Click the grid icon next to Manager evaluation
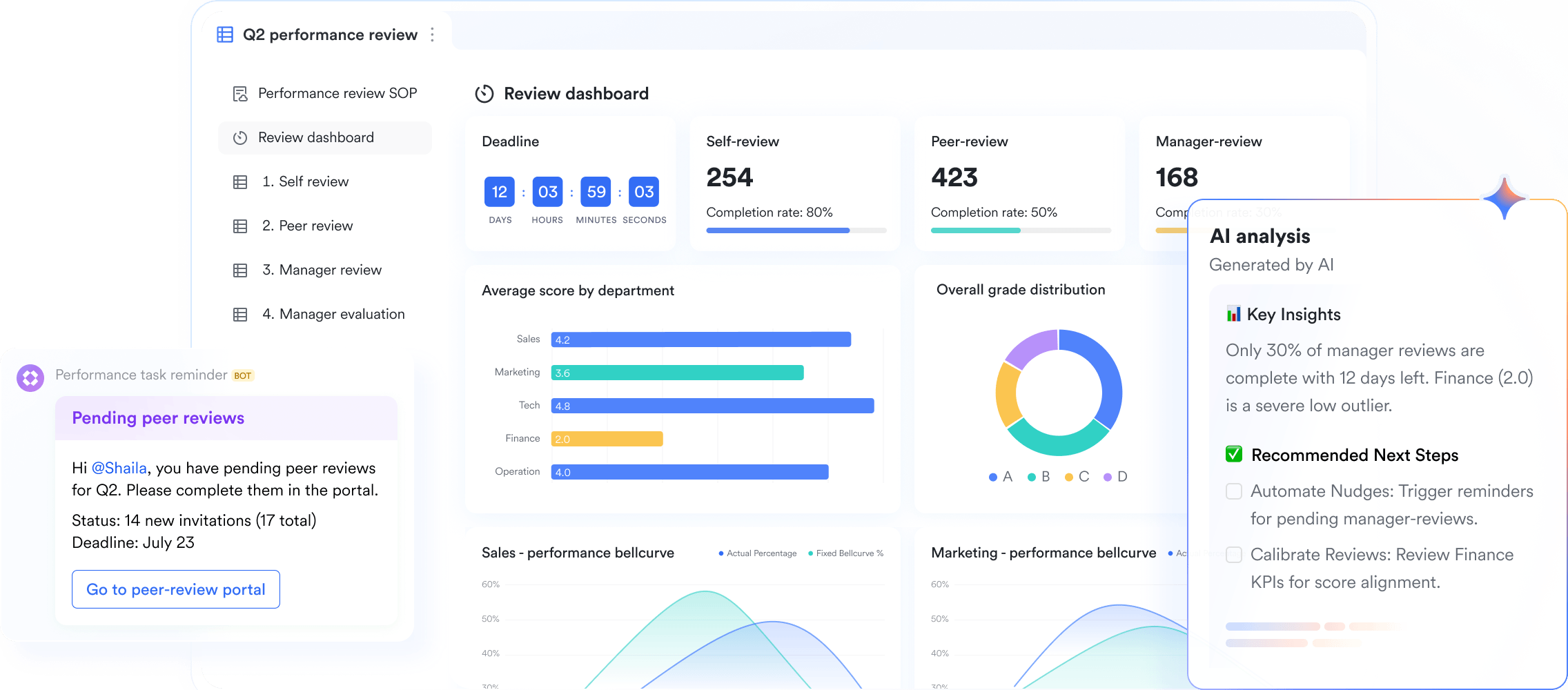1568x690 pixels. point(240,315)
